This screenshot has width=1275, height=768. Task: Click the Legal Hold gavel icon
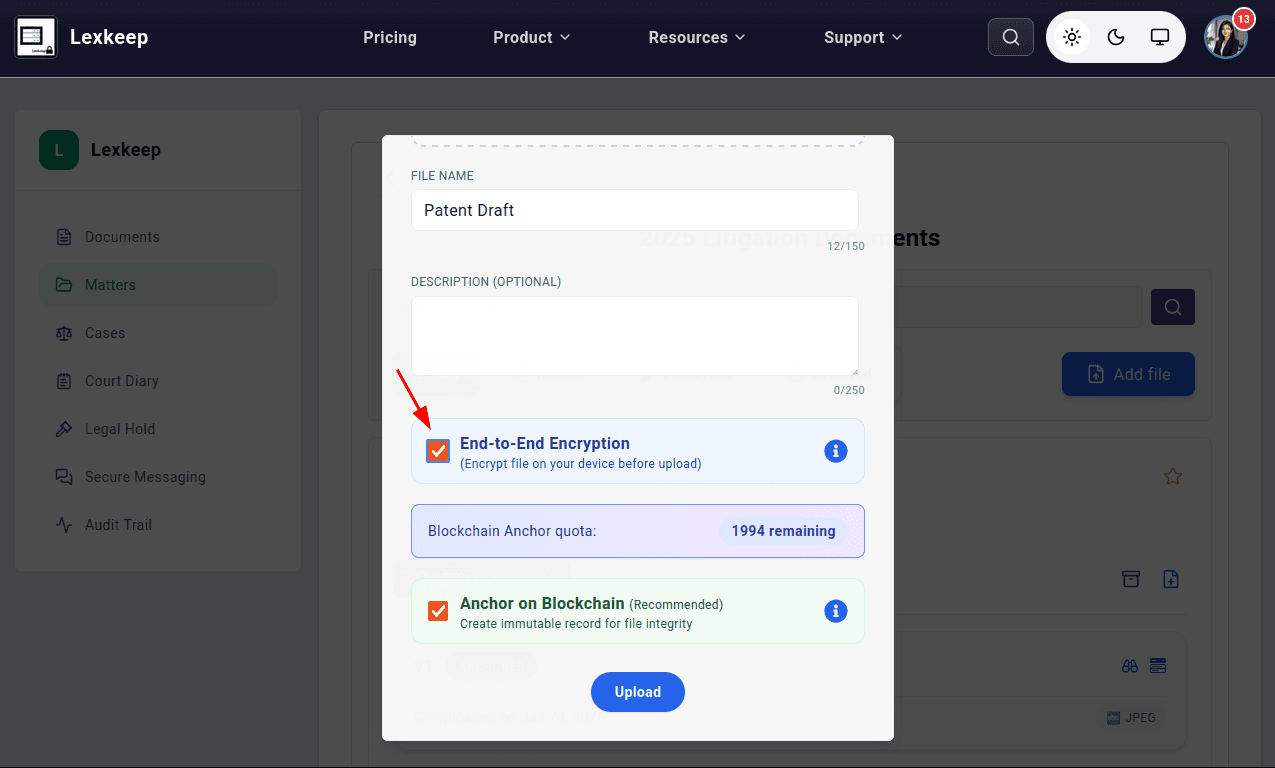[x=64, y=429]
